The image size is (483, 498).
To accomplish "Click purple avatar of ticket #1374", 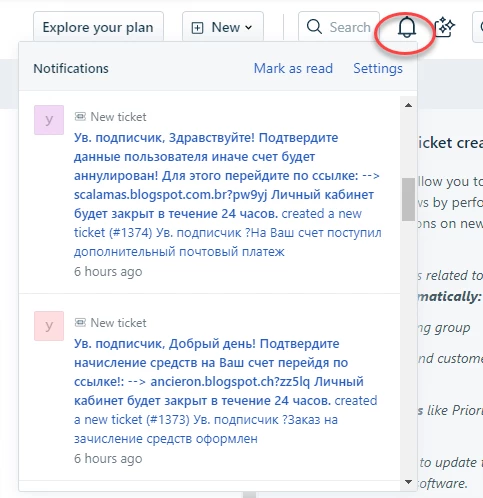I will [x=49, y=120].
